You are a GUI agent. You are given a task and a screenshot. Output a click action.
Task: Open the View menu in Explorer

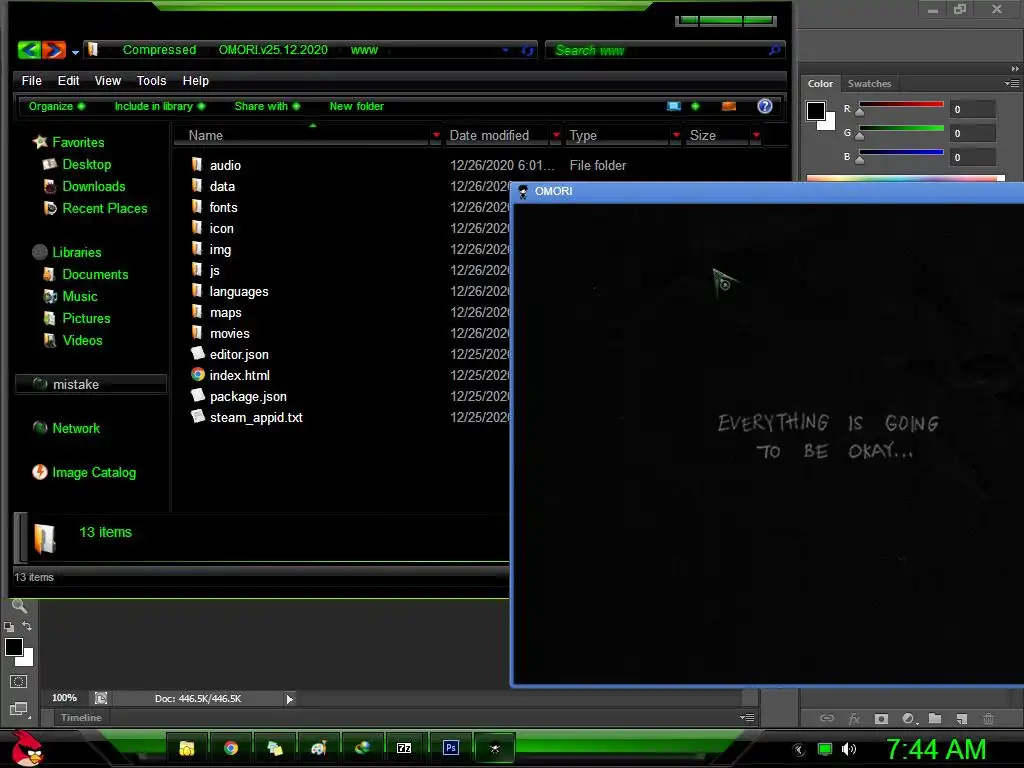pos(108,80)
